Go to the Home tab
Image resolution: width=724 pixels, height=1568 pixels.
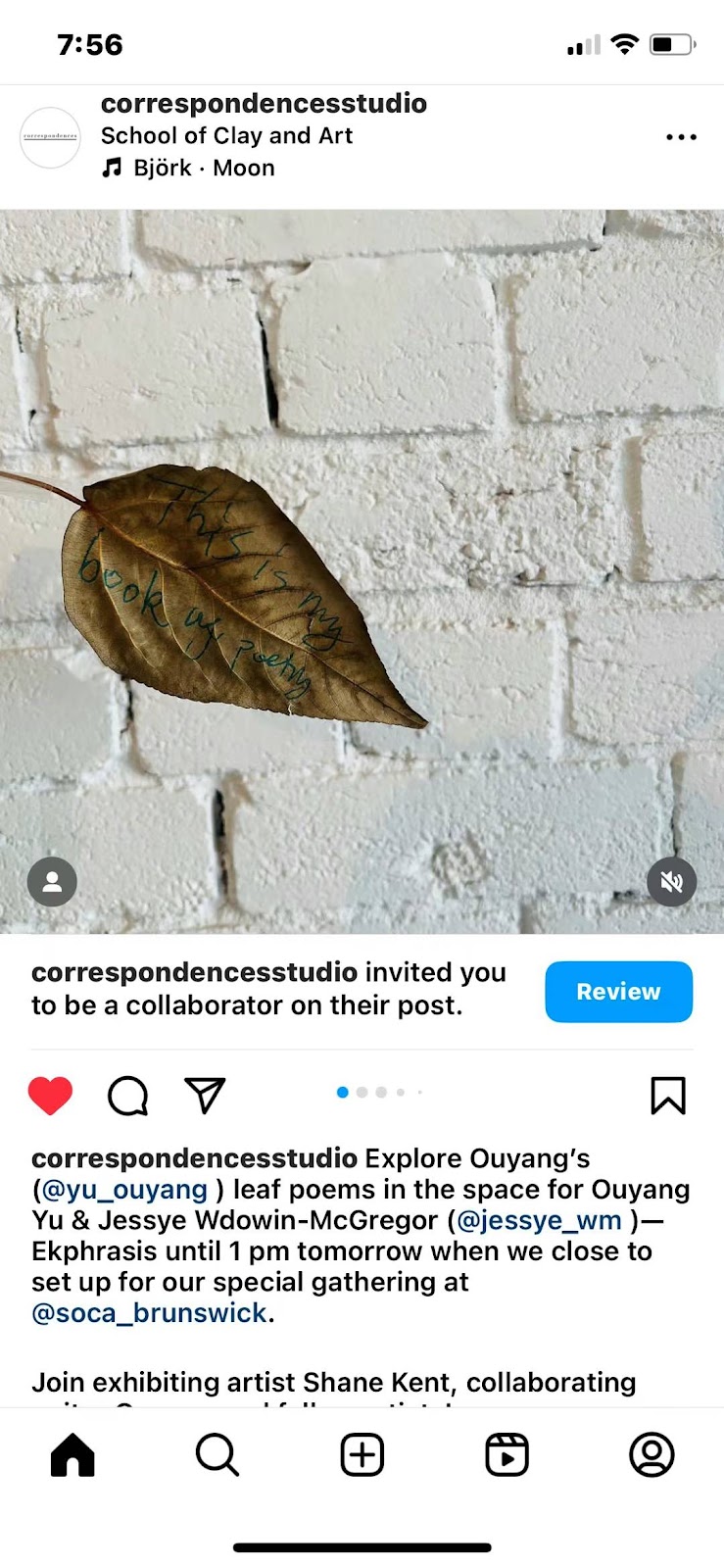(x=72, y=1454)
